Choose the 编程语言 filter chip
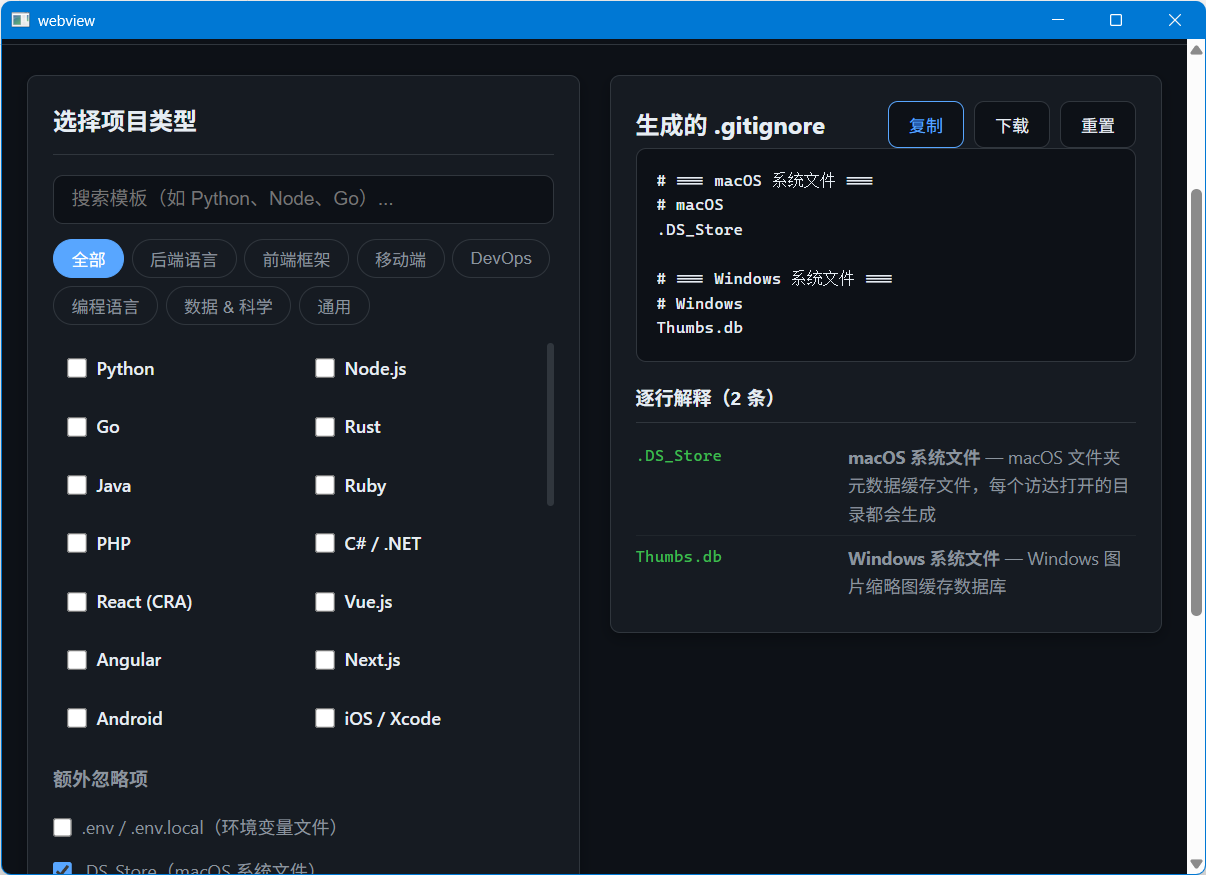1206x875 pixels. (x=105, y=306)
